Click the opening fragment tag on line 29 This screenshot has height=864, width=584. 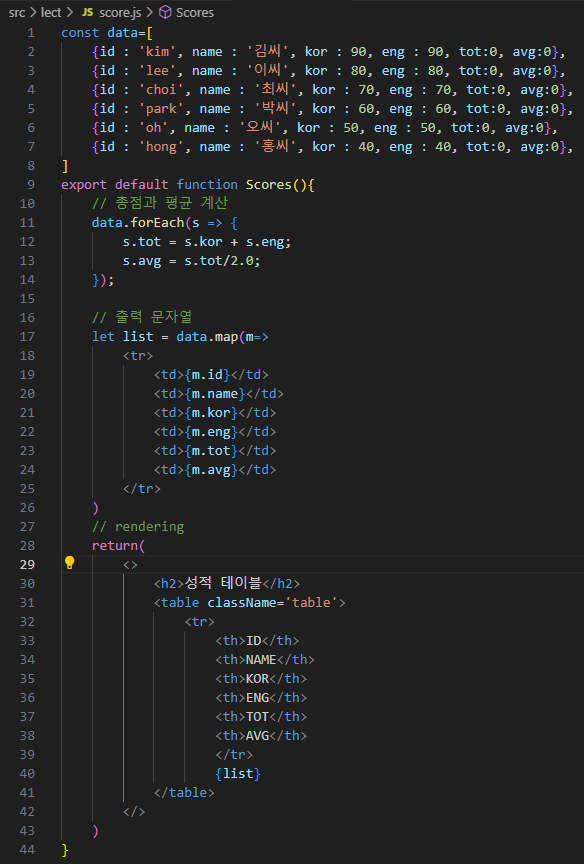click(x=130, y=565)
